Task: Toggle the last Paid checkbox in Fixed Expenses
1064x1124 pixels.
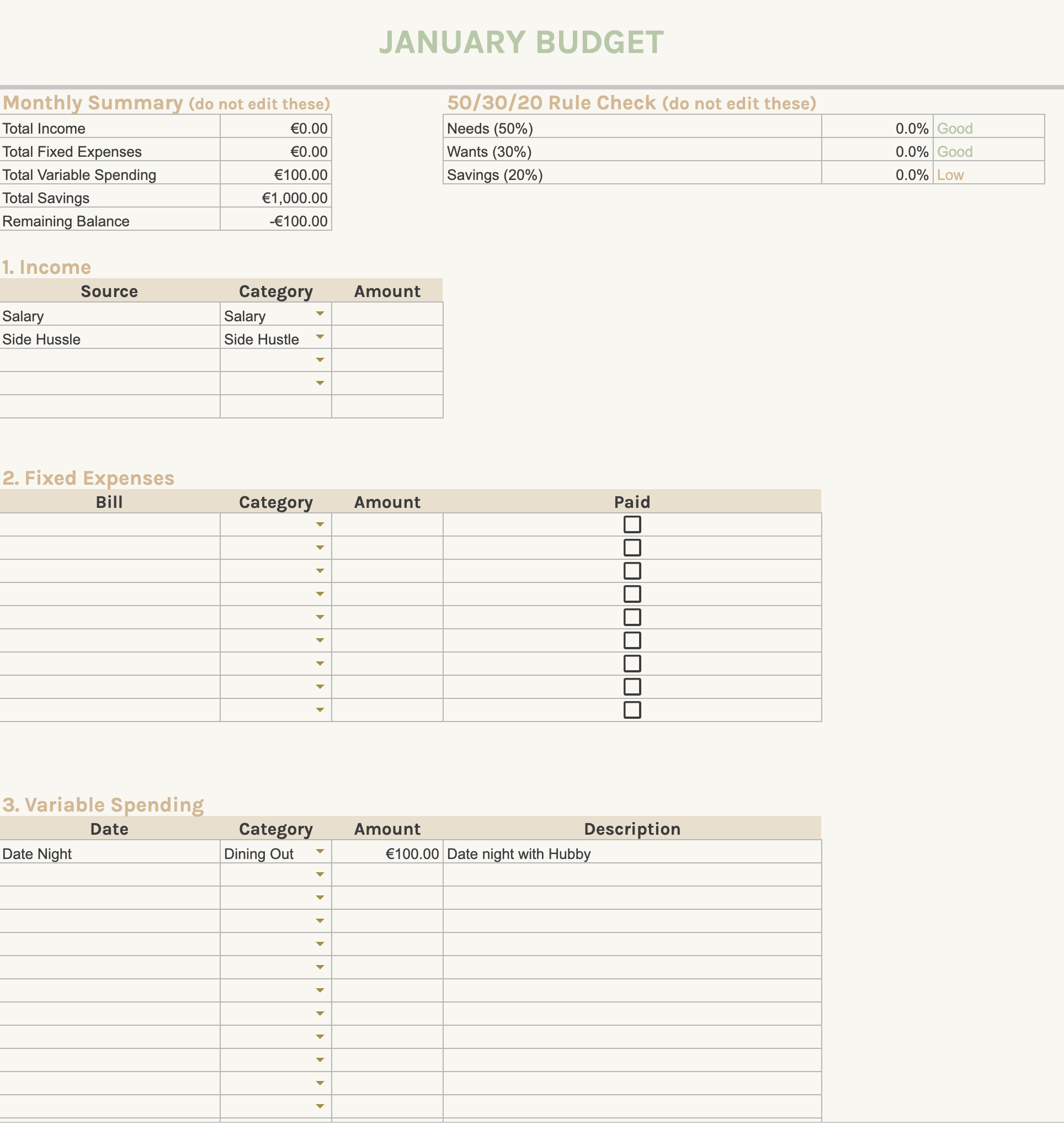Action: coord(632,710)
